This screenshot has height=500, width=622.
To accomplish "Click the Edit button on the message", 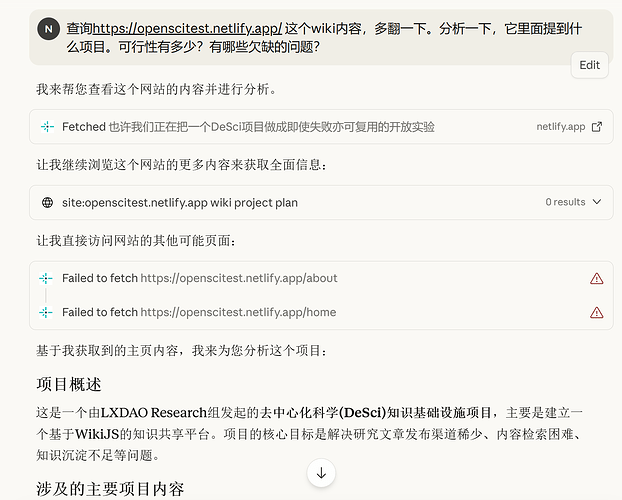I will [x=589, y=65].
